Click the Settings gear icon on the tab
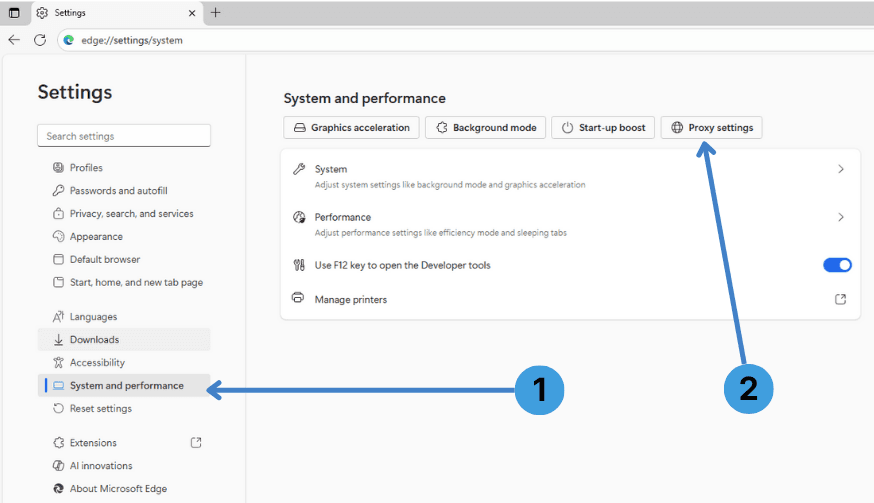The image size is (874, 503). (42, 13)
